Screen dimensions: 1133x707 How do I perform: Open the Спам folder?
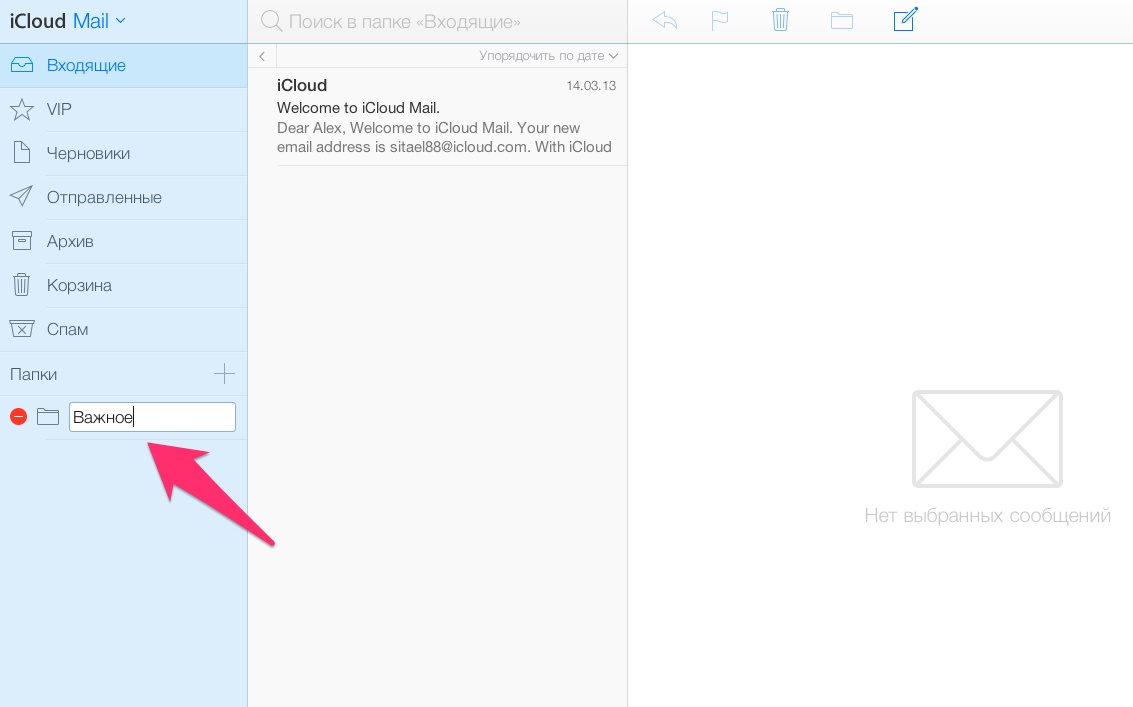point(124,330)
